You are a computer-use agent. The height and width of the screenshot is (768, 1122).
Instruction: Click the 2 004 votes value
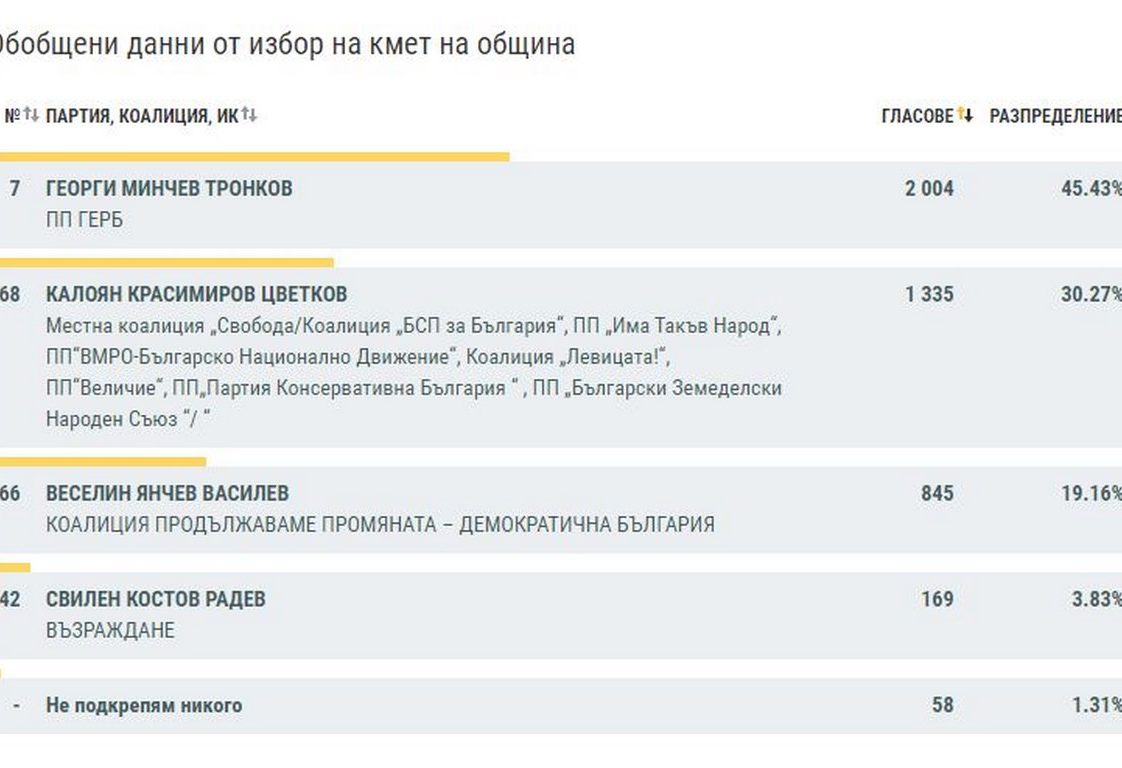929,188
